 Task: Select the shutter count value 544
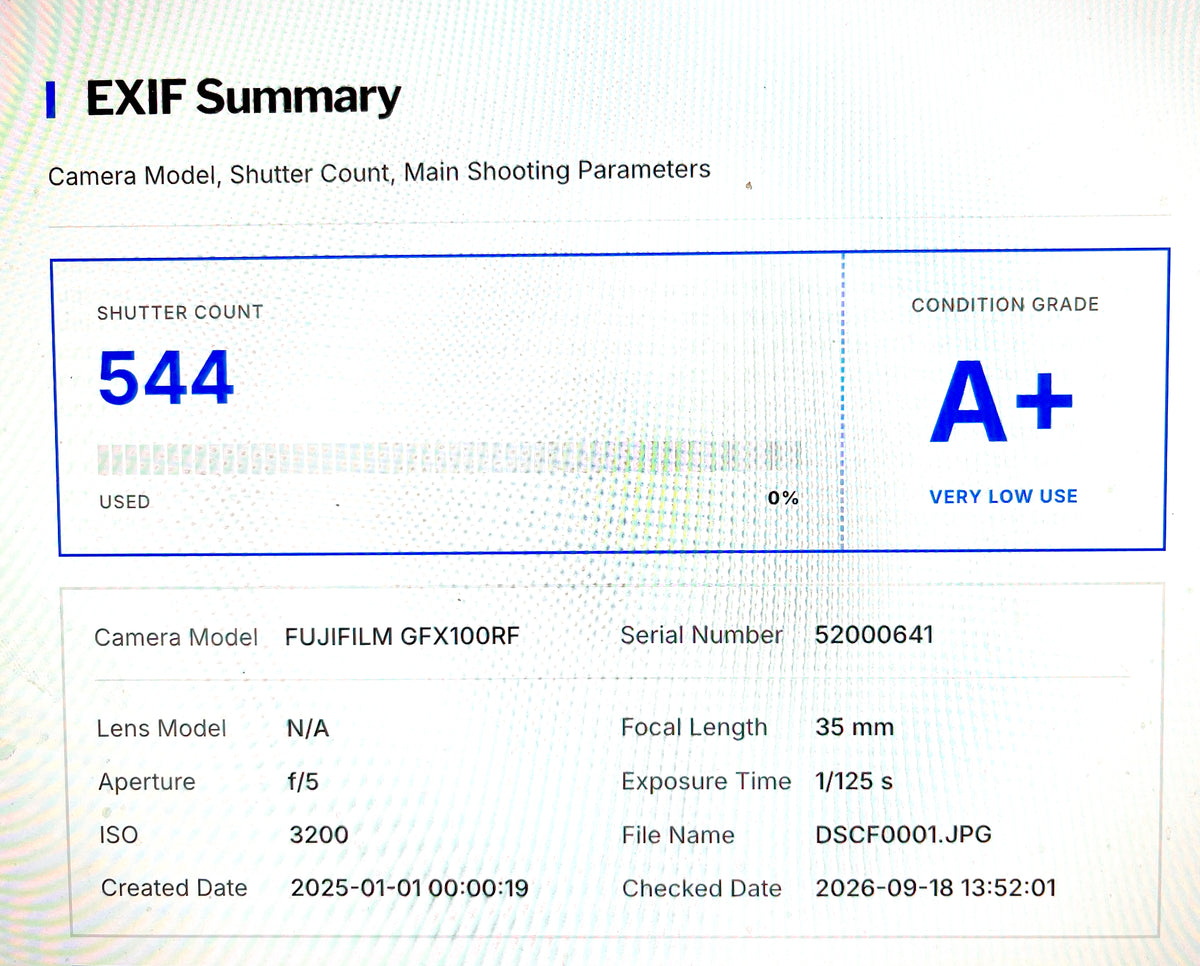tap(166, 378)
